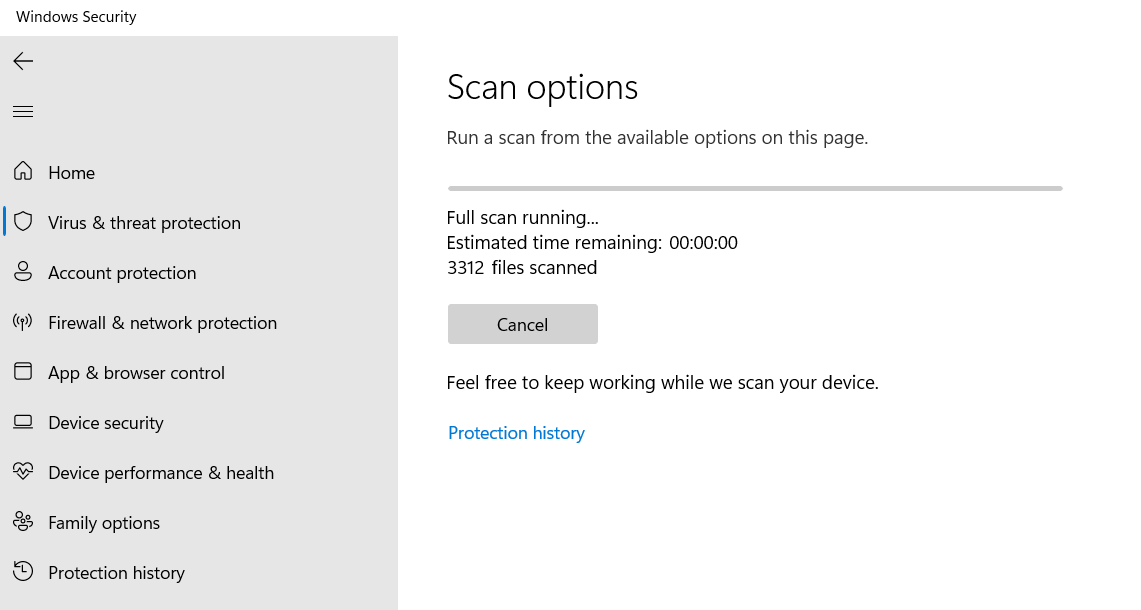Click the Device performance heart icon
Image resolution: width=1141 pixels, height=610 pixels.
click(x=23, y=472)
